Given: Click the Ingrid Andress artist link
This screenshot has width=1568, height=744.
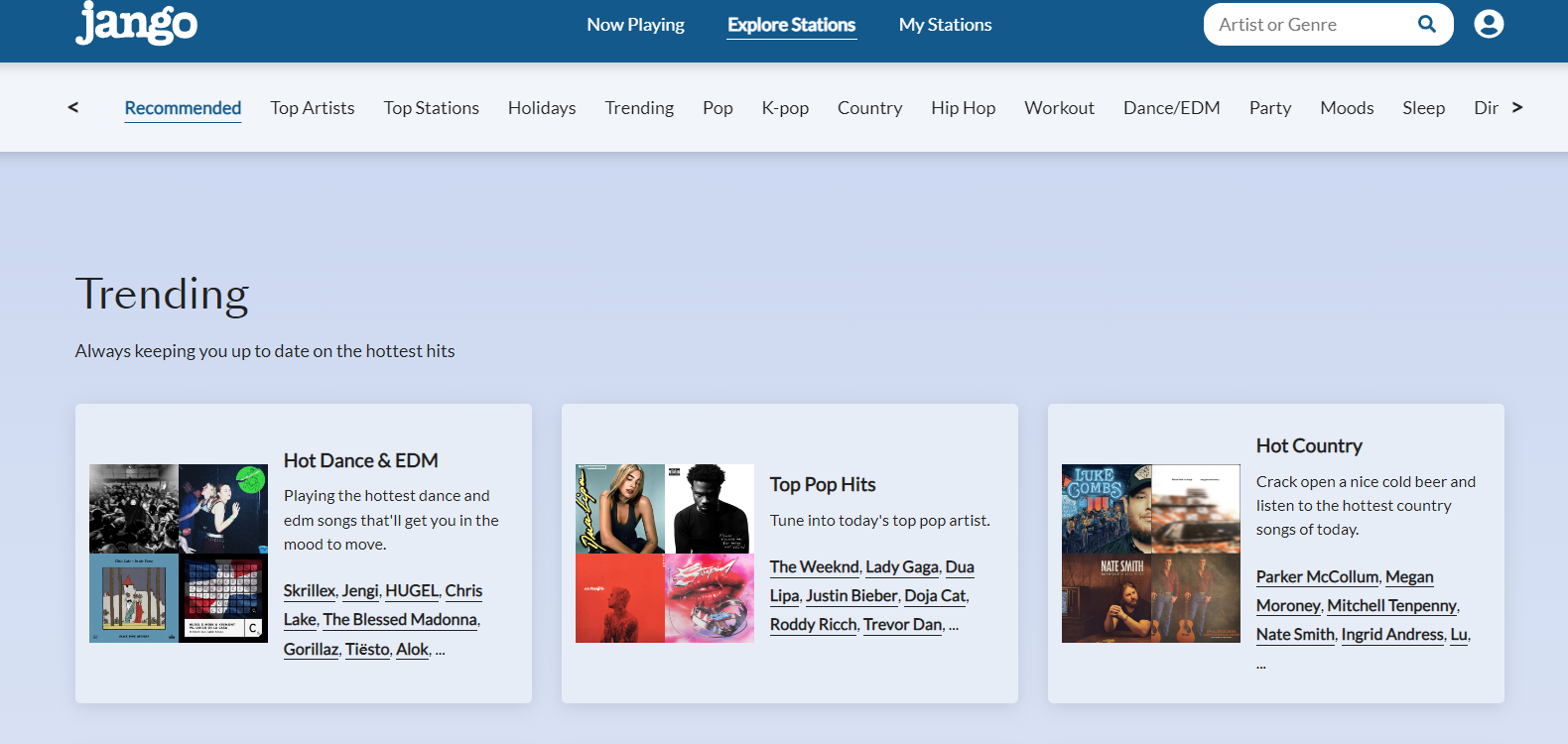Looking at the screenshot, I should point(1392,635).
